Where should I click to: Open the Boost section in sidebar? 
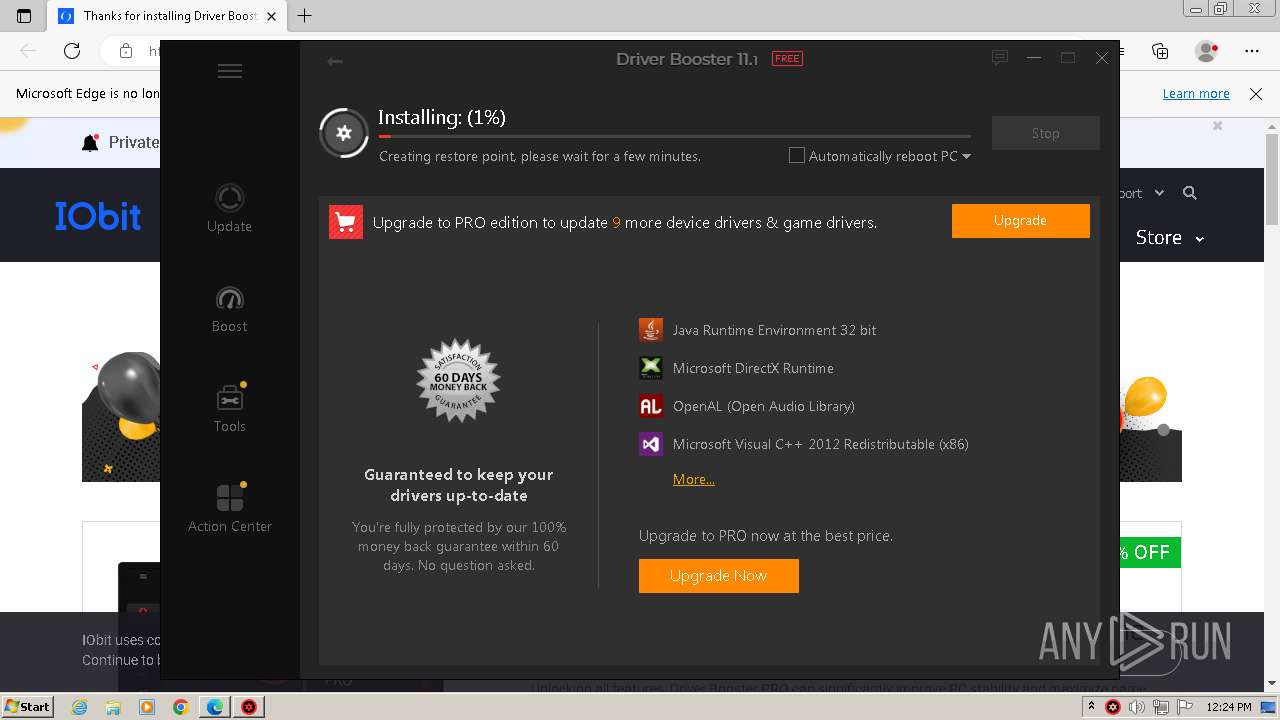(x=229, y=309)
